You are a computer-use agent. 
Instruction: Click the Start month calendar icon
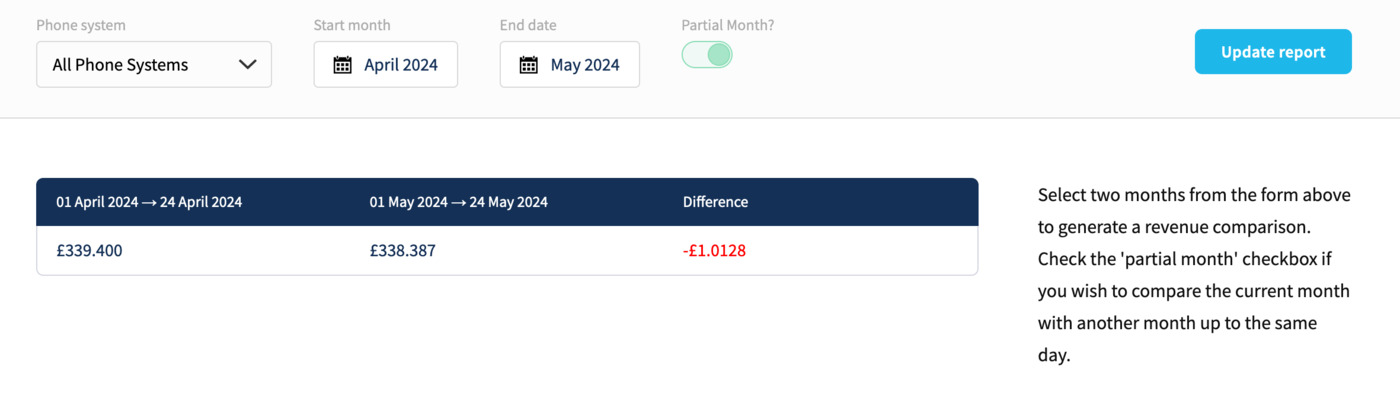pos(342,65)
